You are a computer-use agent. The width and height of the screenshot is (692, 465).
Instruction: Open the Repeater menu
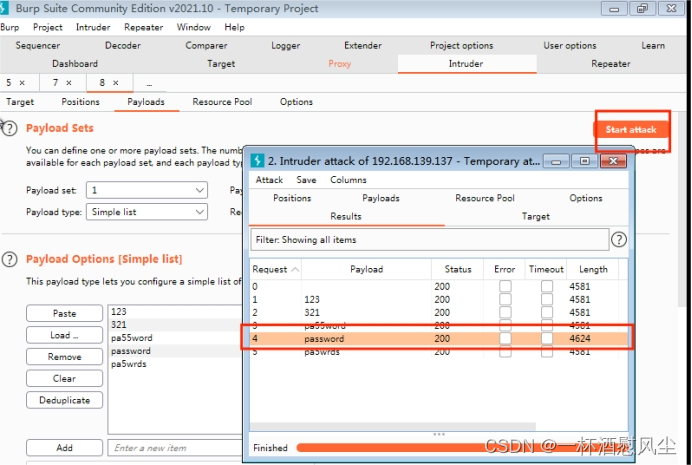point(143,27)
